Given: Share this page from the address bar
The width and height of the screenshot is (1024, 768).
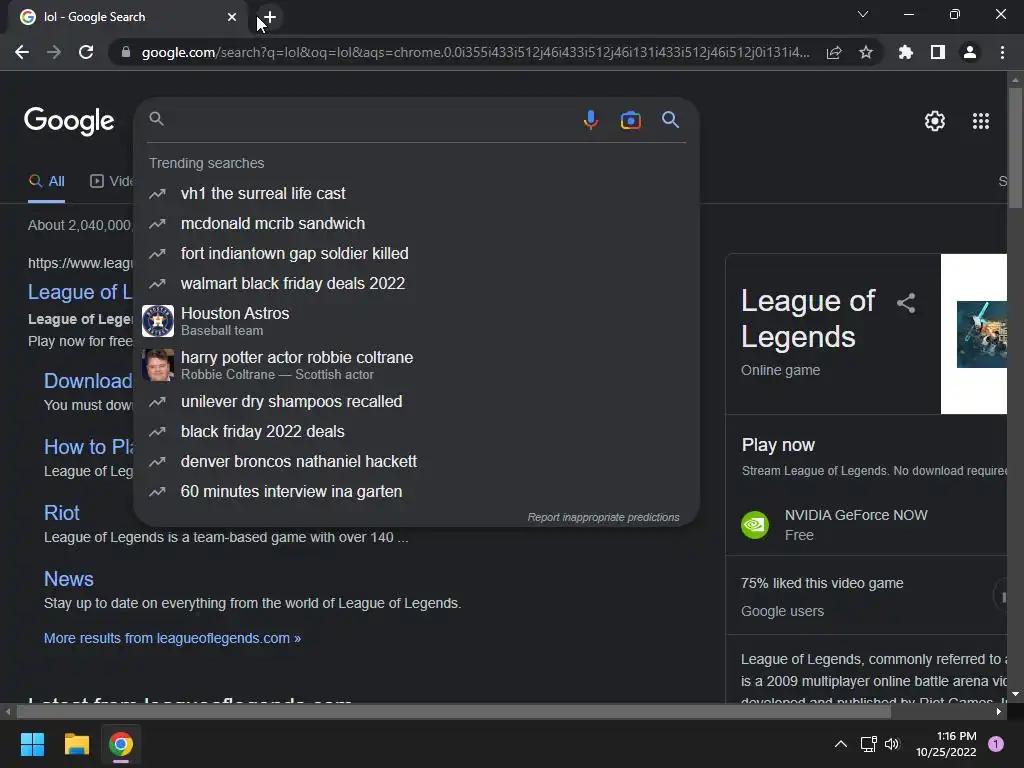Looking at the screenshot, I should pyautogui.click(x=834, y=52).
